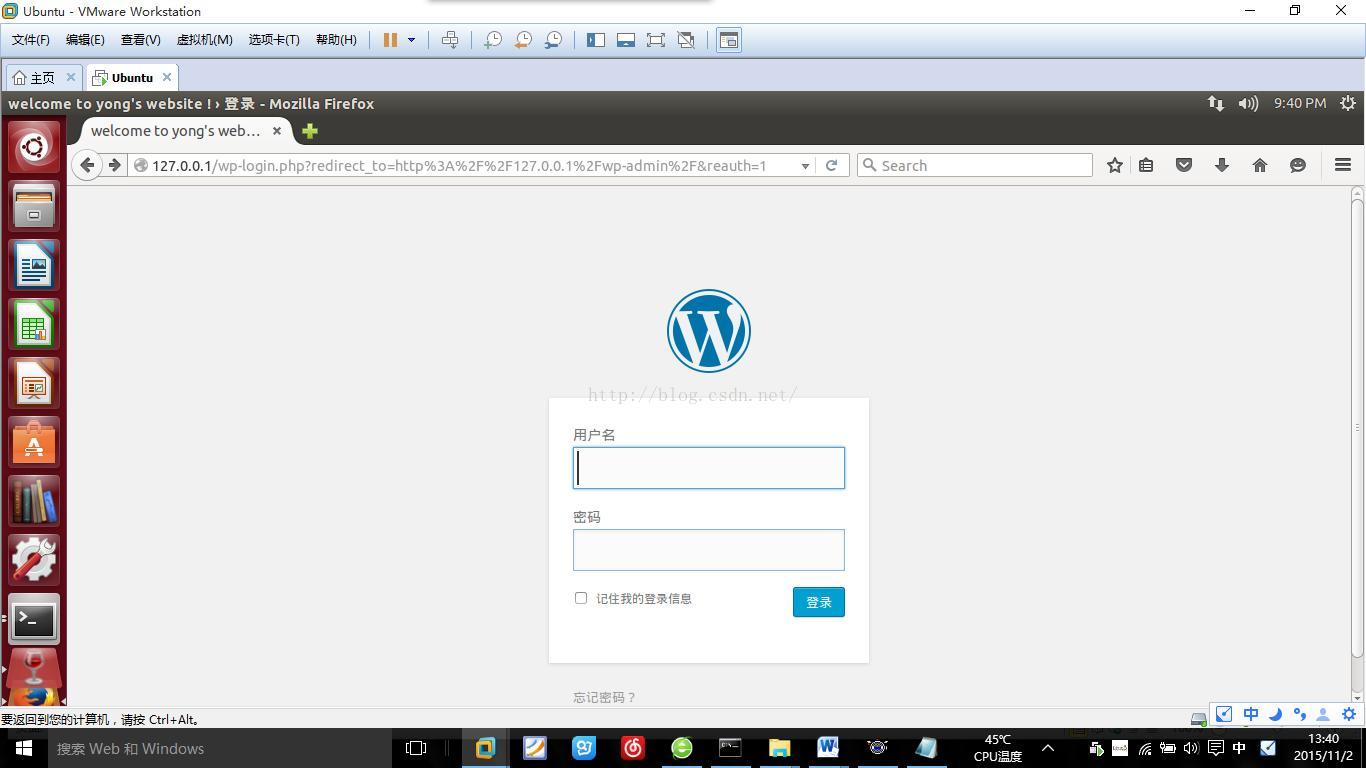Open Ubuntu system gear menu

coord(1348,103)
